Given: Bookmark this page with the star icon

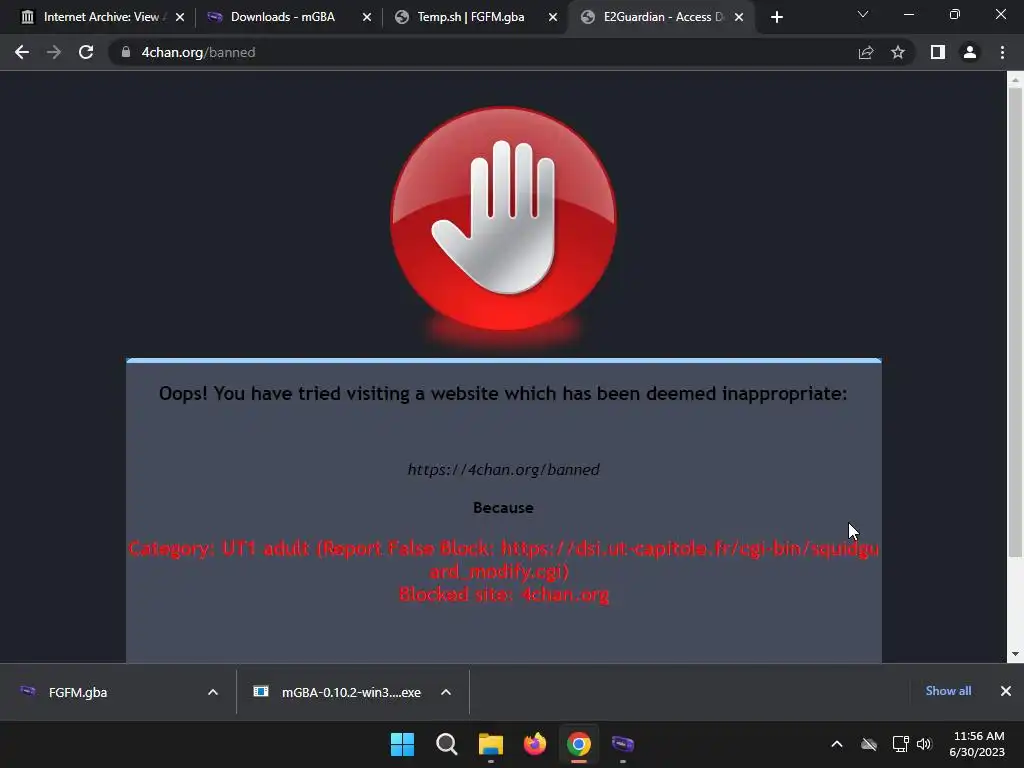Looking at the screenshot, I should (x=898, y=52).
